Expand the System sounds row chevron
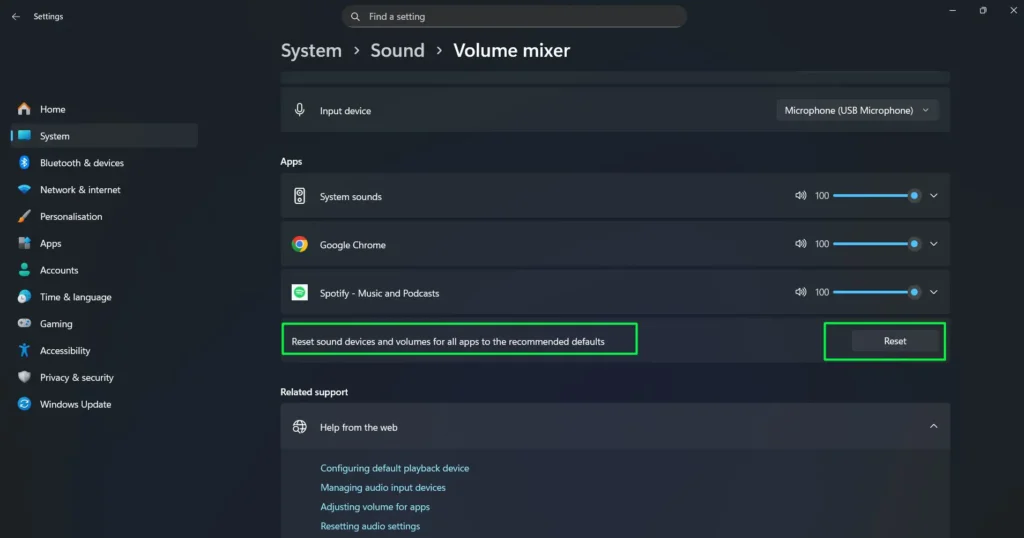The height and width of the screenshot is (538, 1024). point(934,195)
